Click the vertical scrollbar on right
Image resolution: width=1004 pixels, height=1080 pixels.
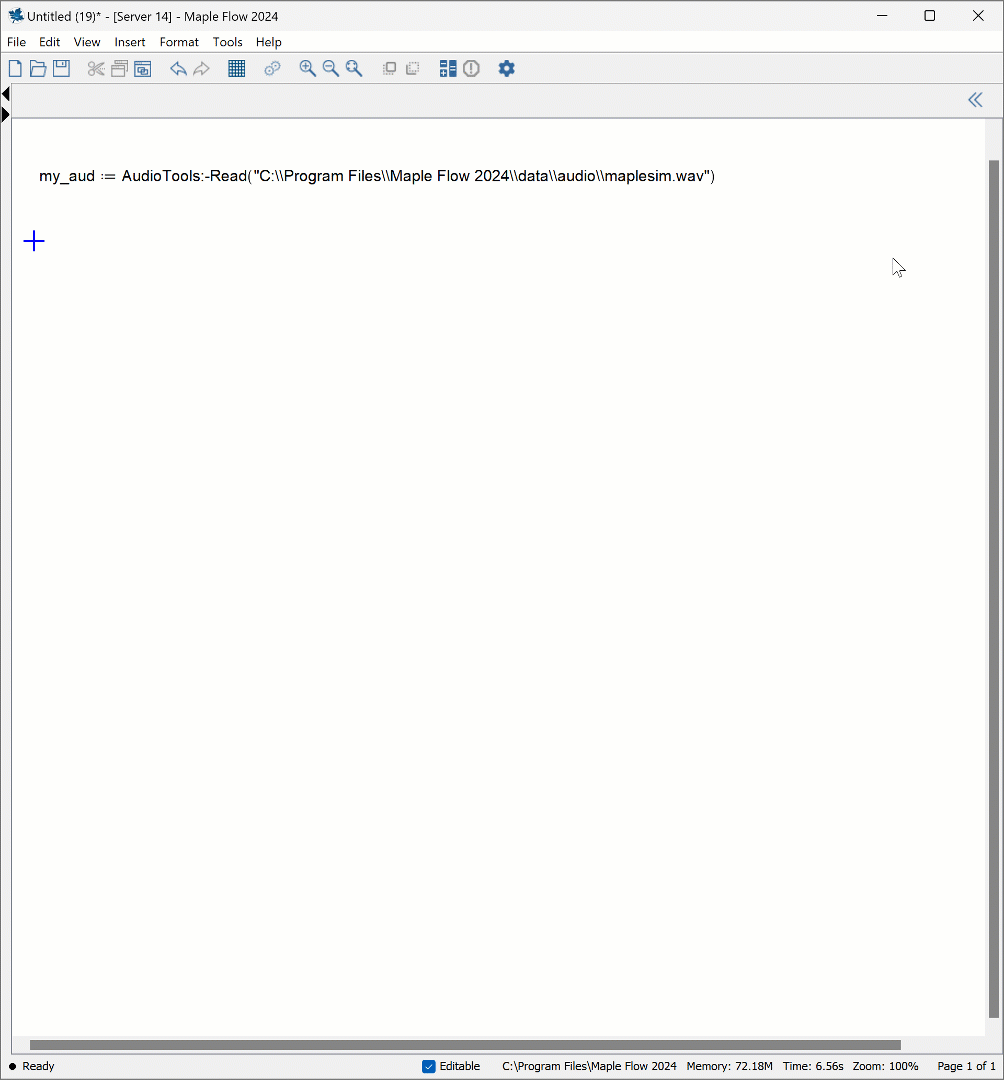[x=993, y=588]
